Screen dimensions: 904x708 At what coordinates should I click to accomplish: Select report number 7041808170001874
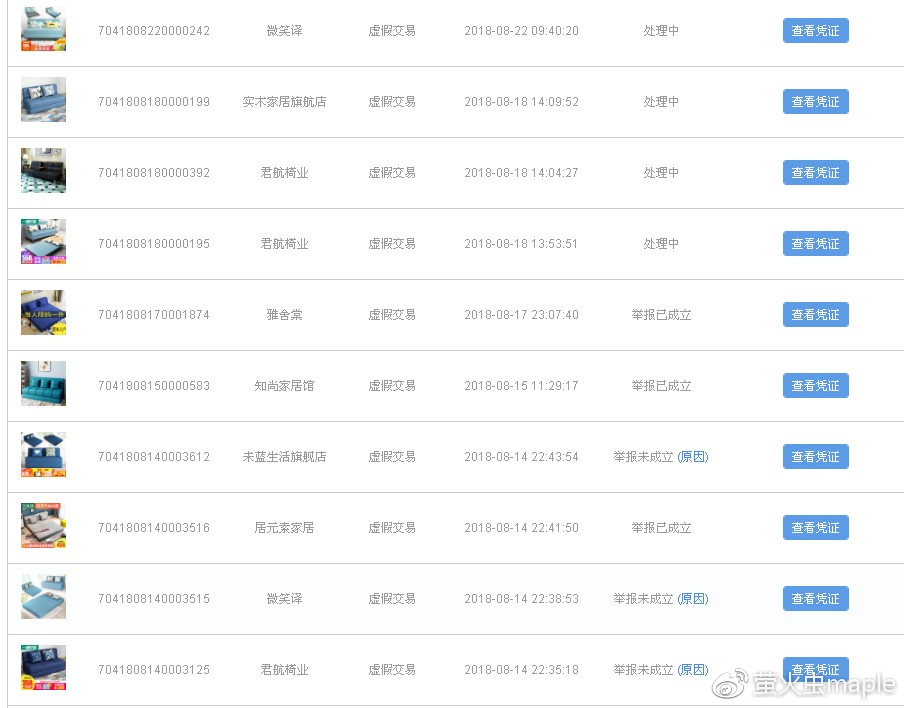(x=154, y=314)
